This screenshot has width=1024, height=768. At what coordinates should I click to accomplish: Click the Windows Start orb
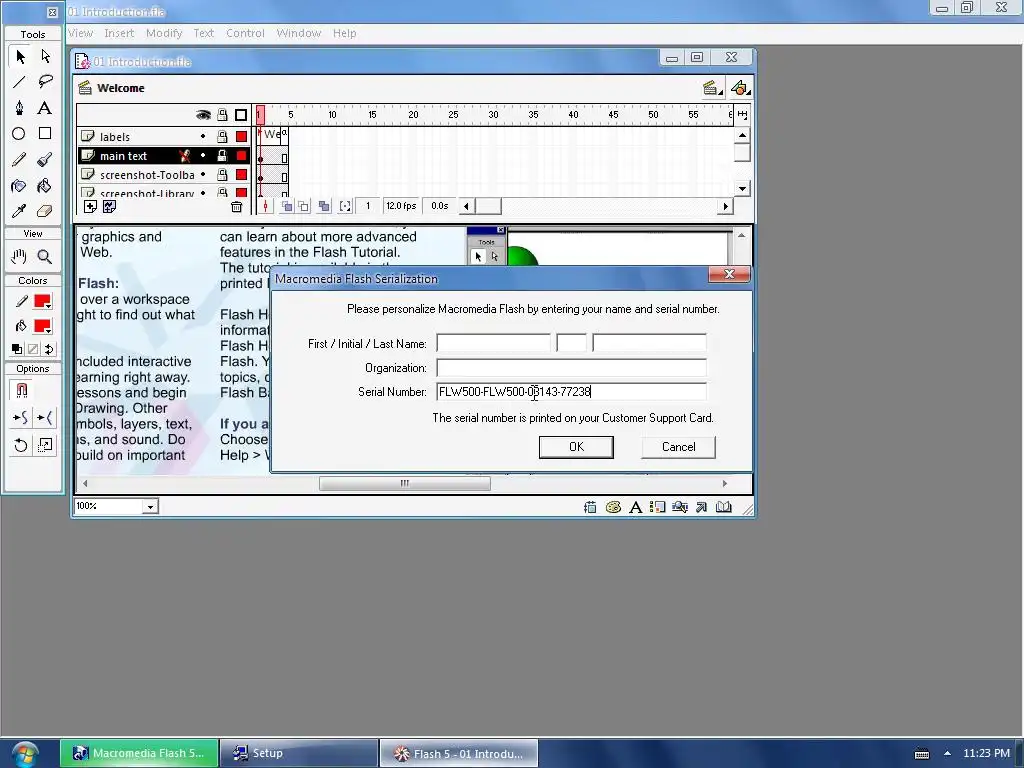[25, 754]
